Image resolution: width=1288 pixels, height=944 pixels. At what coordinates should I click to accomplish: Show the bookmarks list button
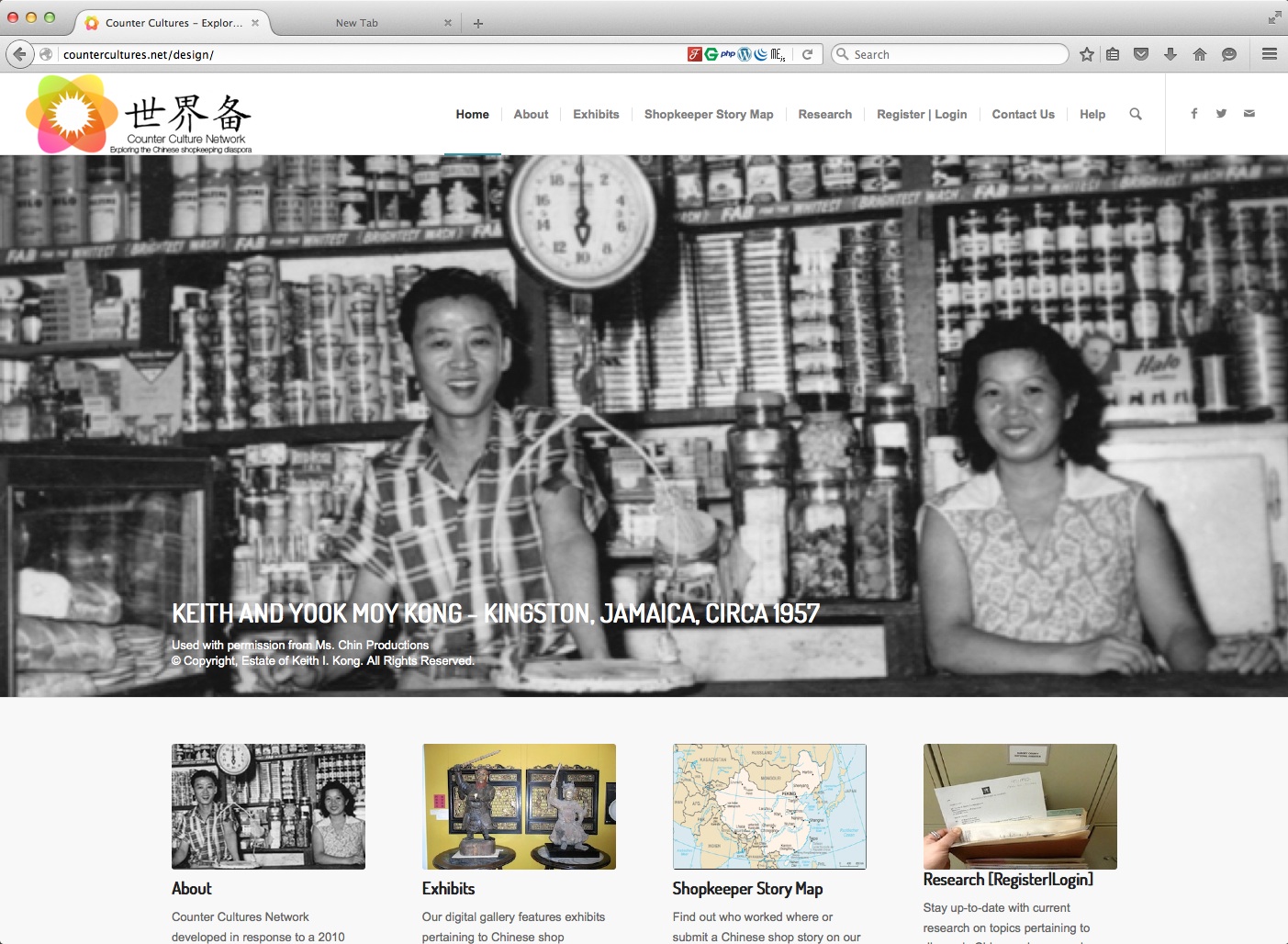point(1113,54)
